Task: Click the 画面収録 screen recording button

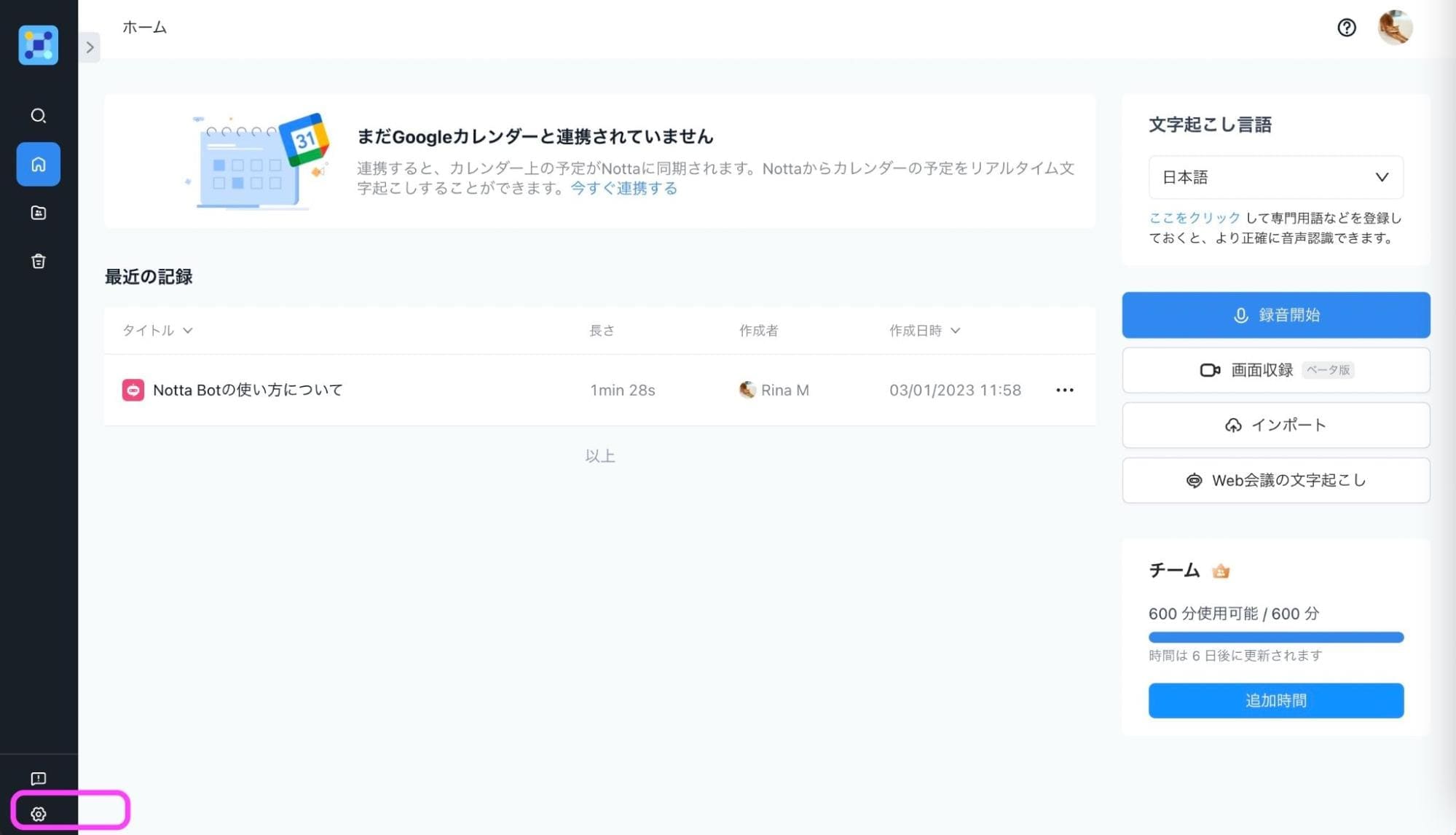Action: click(x=1275, y=370)
